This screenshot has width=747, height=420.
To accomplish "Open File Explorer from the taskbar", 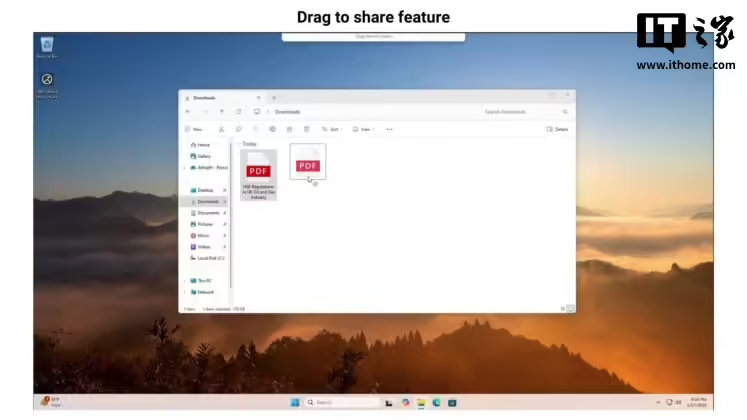I will (420, 402).
